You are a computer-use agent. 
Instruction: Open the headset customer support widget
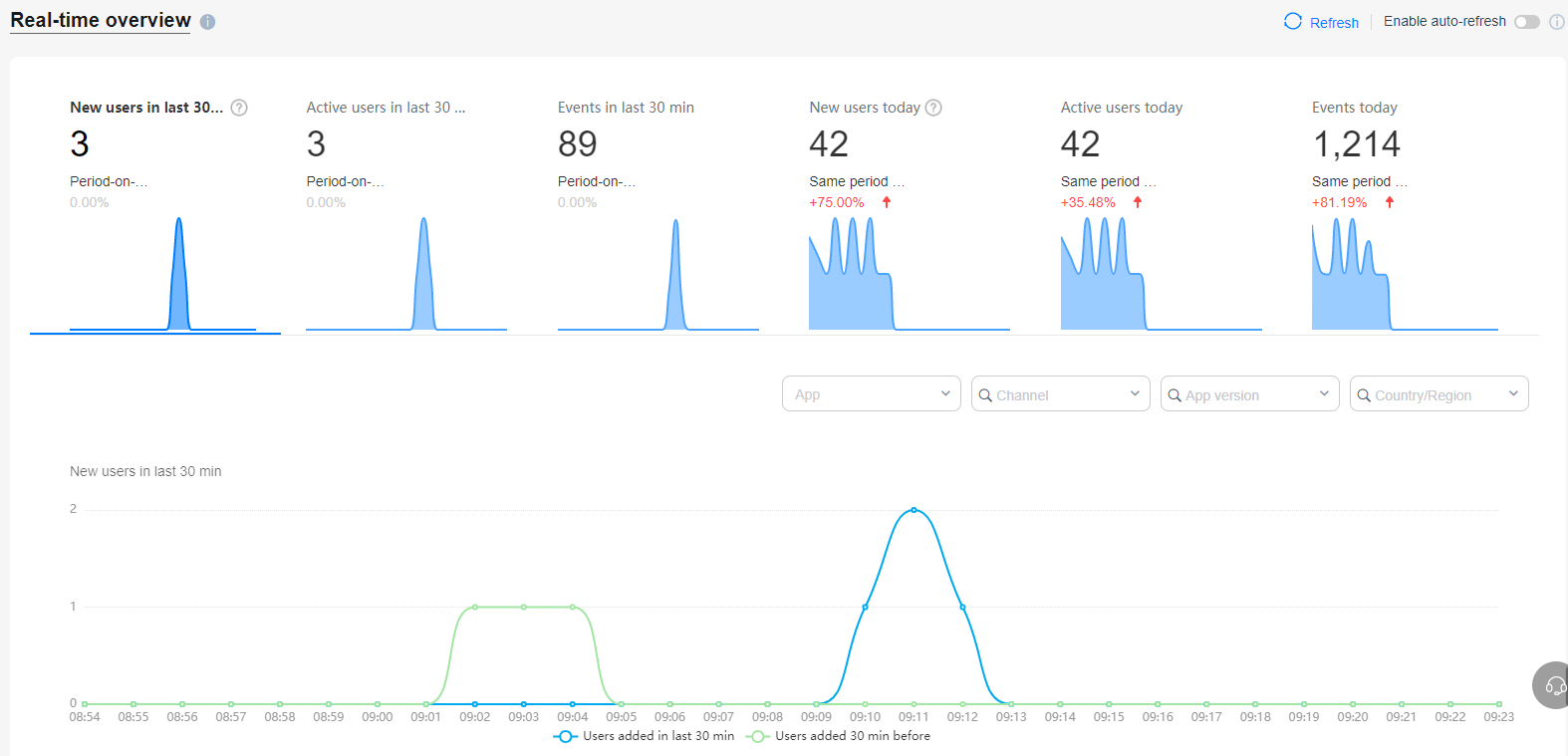[1554, 685]
